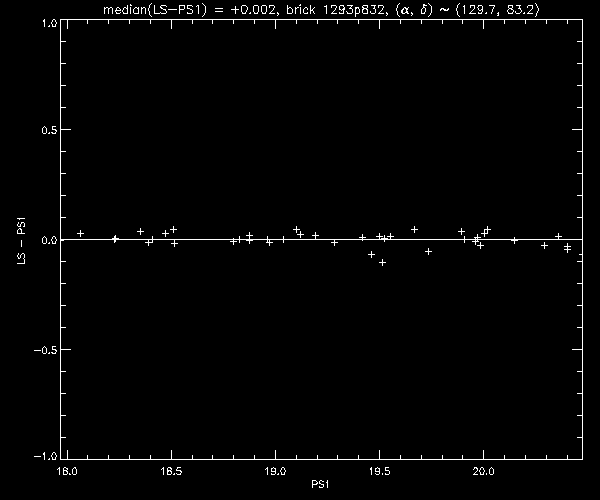The image size is (600, 500).
Task: Click the y-axis tick label -1.0
Action: coord(46,456)
